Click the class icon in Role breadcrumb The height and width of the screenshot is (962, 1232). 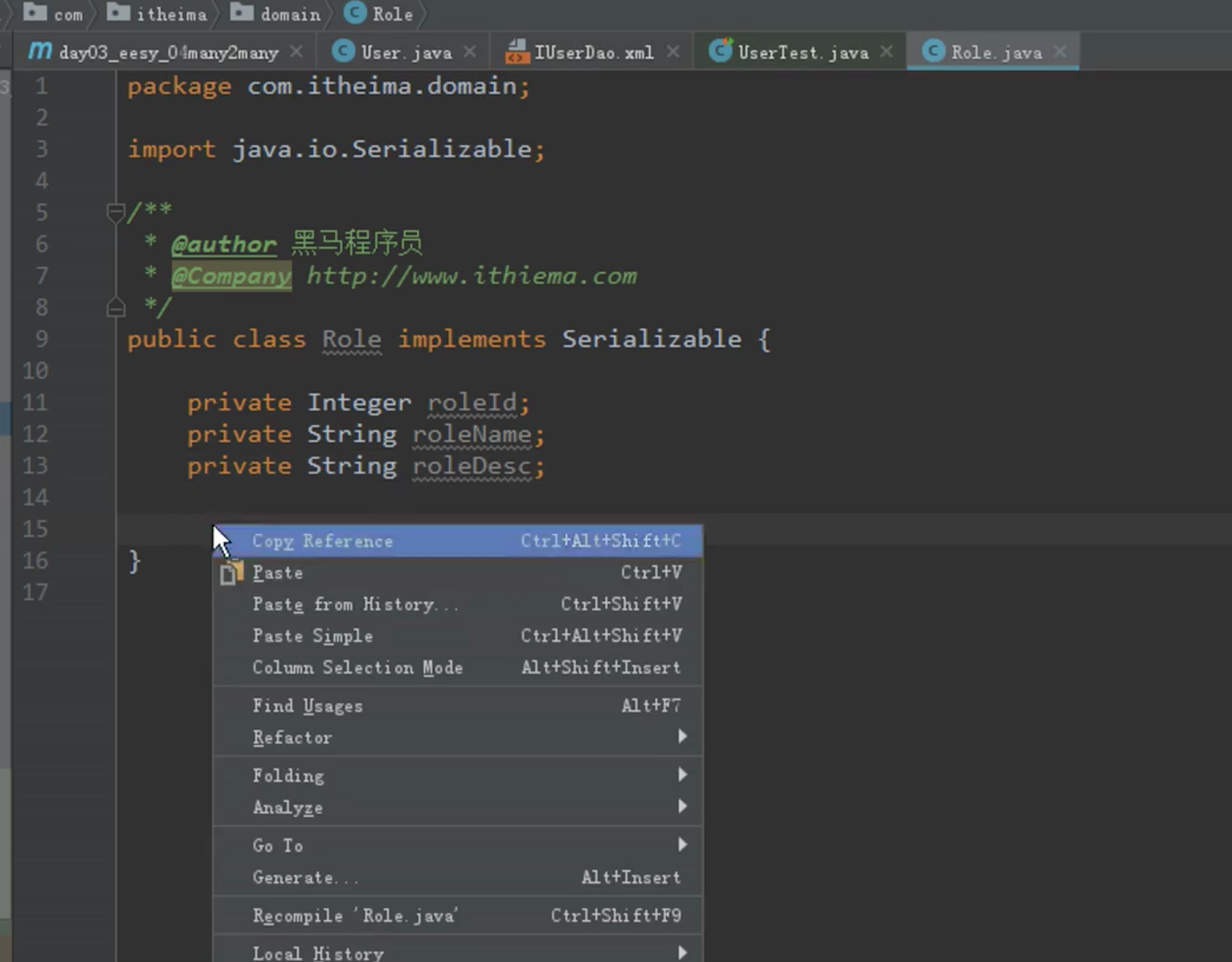point(355,13)
